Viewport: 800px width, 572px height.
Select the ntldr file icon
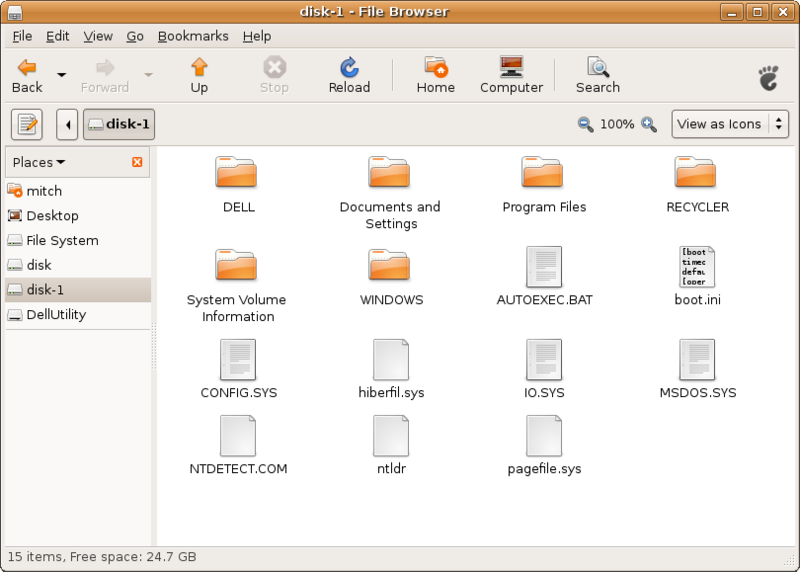pyautogui.click(x=391, y=436)
